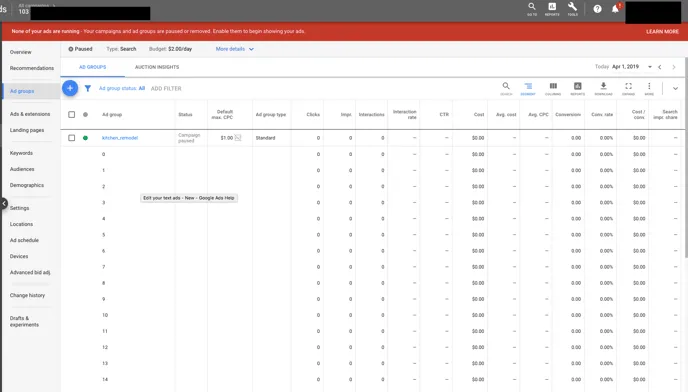Open Audiences in the sidebar
The height and width of the screenshot is (392, 688).
click(x=22, y=169)
